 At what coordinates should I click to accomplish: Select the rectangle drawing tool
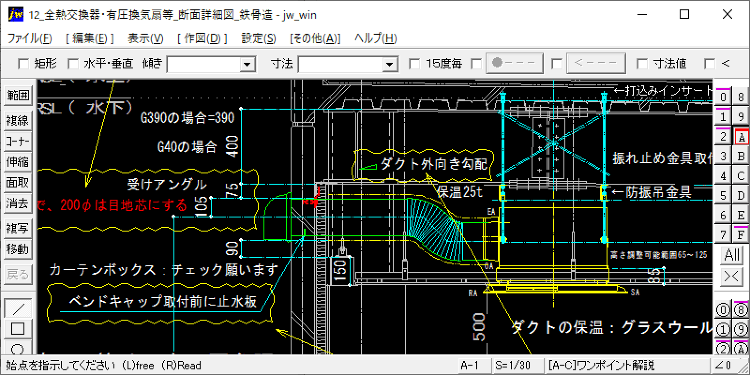pos(18,329)
